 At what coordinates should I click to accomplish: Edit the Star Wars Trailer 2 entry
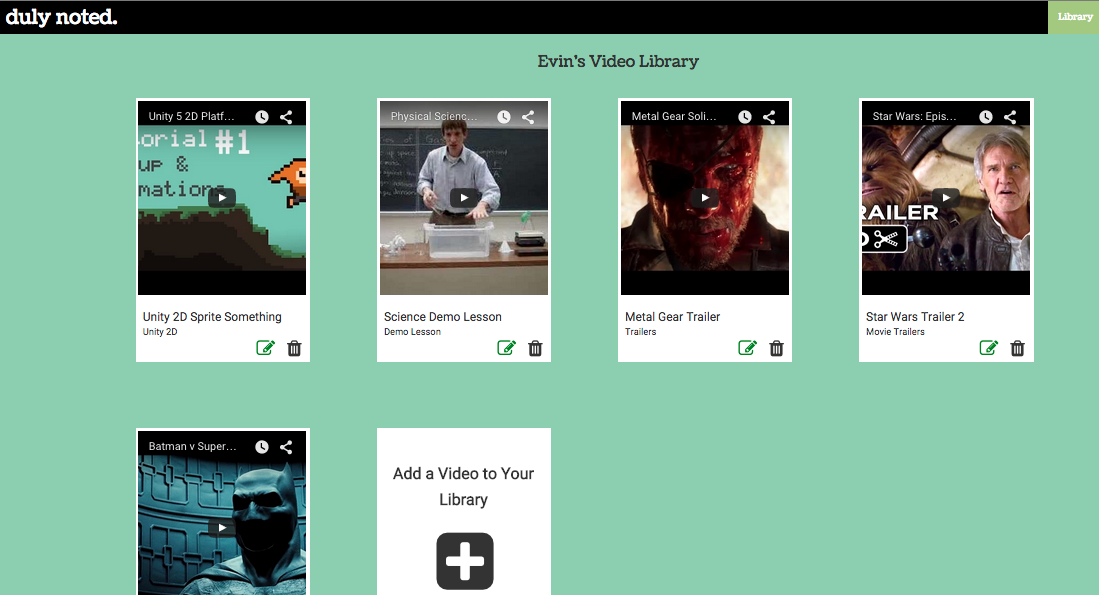pos(988,348)
